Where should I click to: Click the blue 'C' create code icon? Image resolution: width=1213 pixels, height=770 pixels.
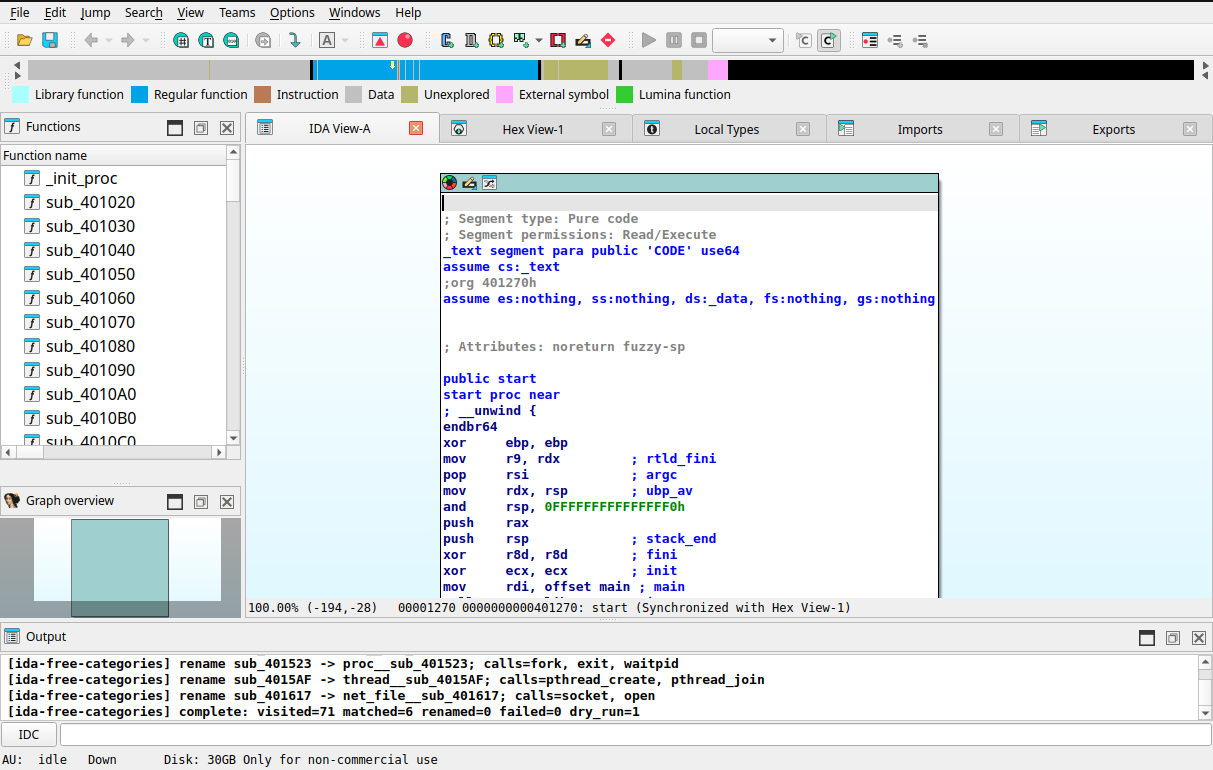447,40
